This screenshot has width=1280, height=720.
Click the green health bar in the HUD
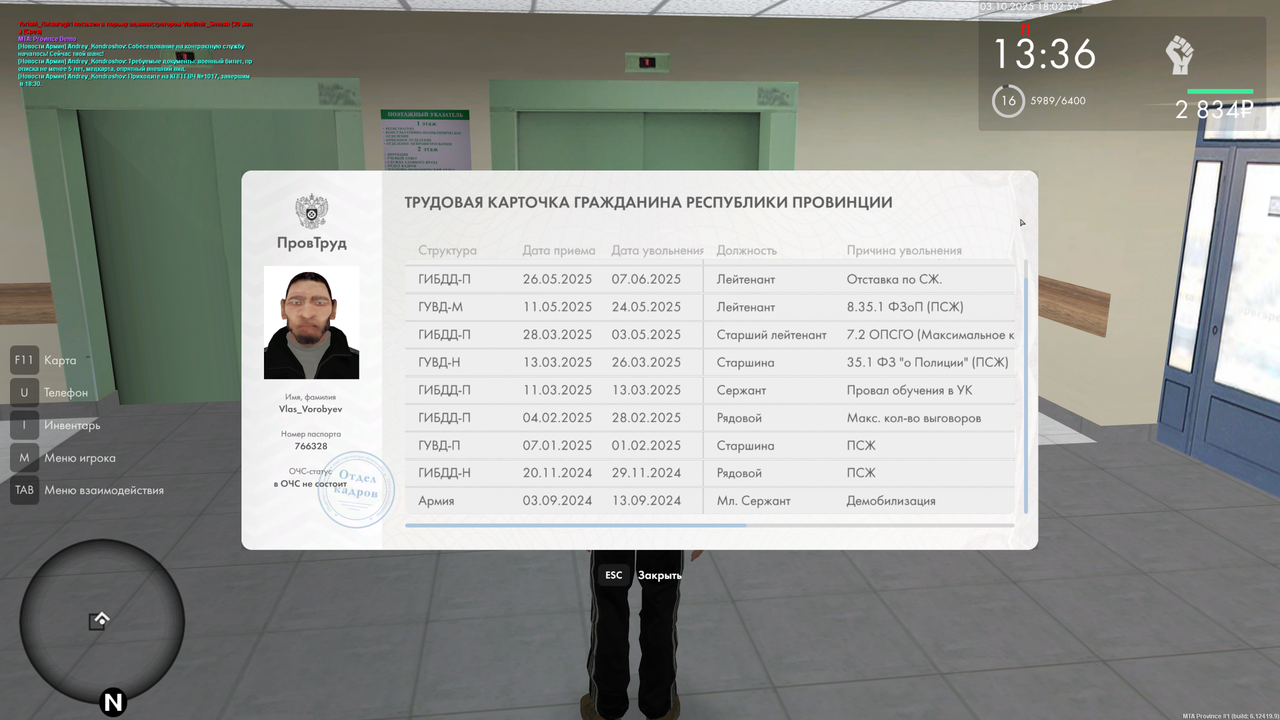pyautogui.click(x=1220, y=92)
